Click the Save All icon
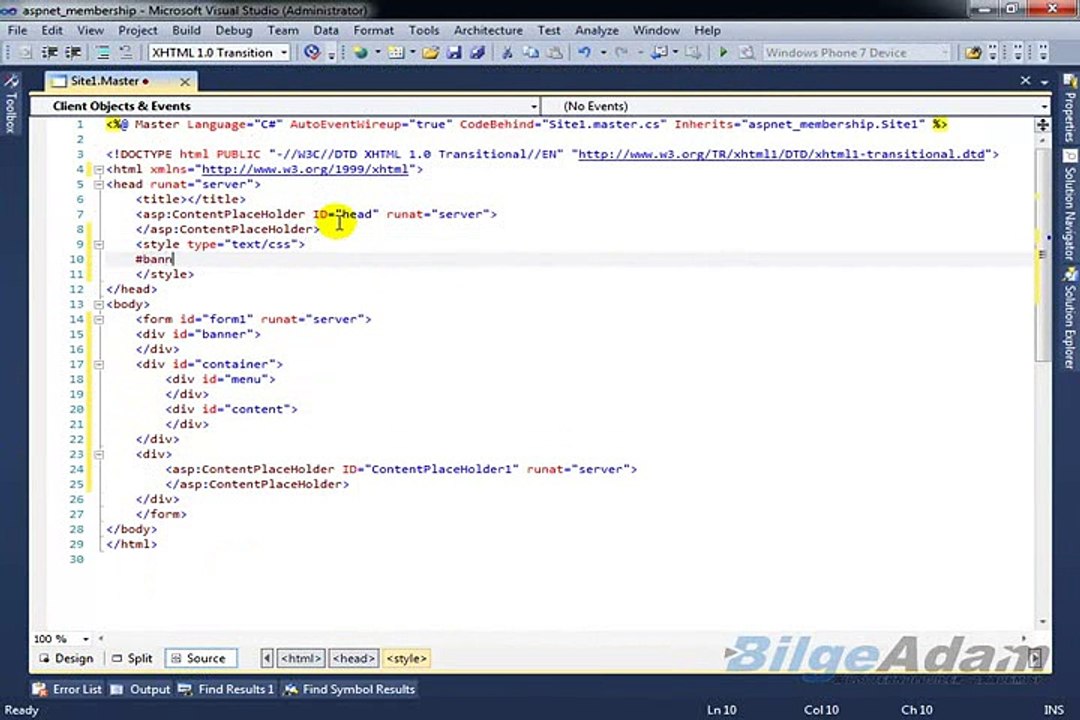 point(477,52)
